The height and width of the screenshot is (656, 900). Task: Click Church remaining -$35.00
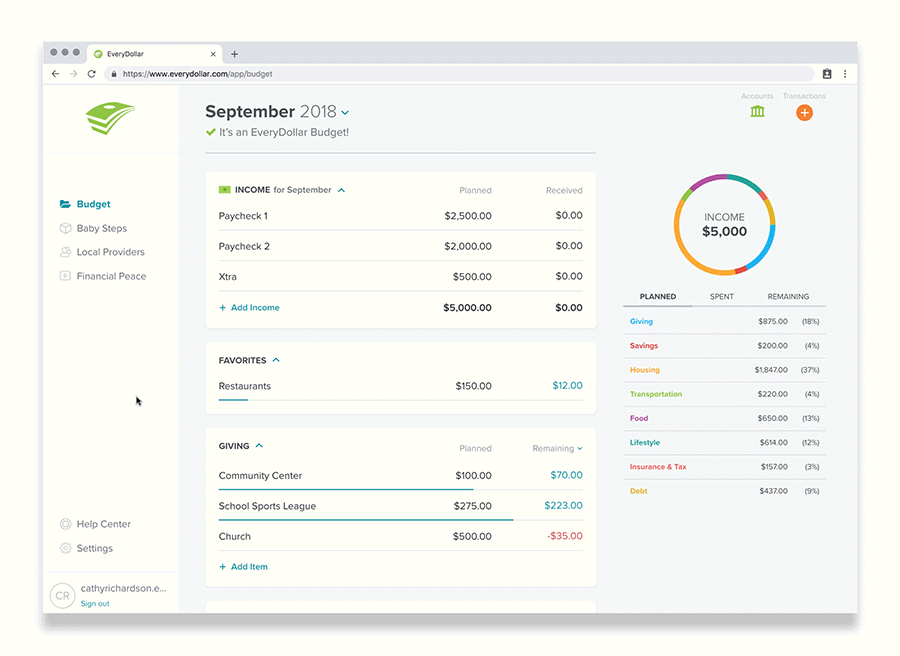tap(564, 536)
